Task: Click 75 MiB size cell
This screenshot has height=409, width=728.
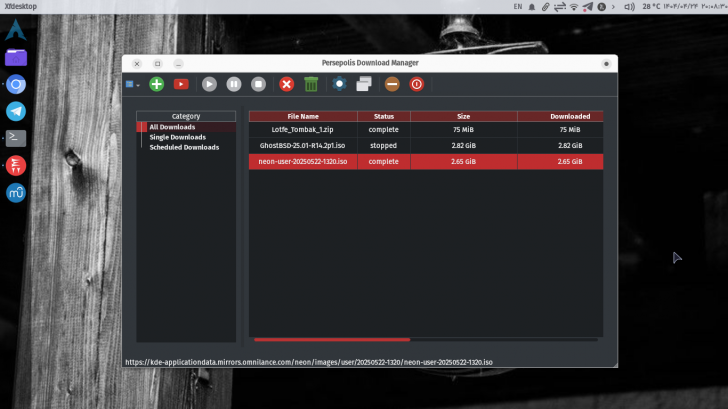Action: tap(463, 130)
